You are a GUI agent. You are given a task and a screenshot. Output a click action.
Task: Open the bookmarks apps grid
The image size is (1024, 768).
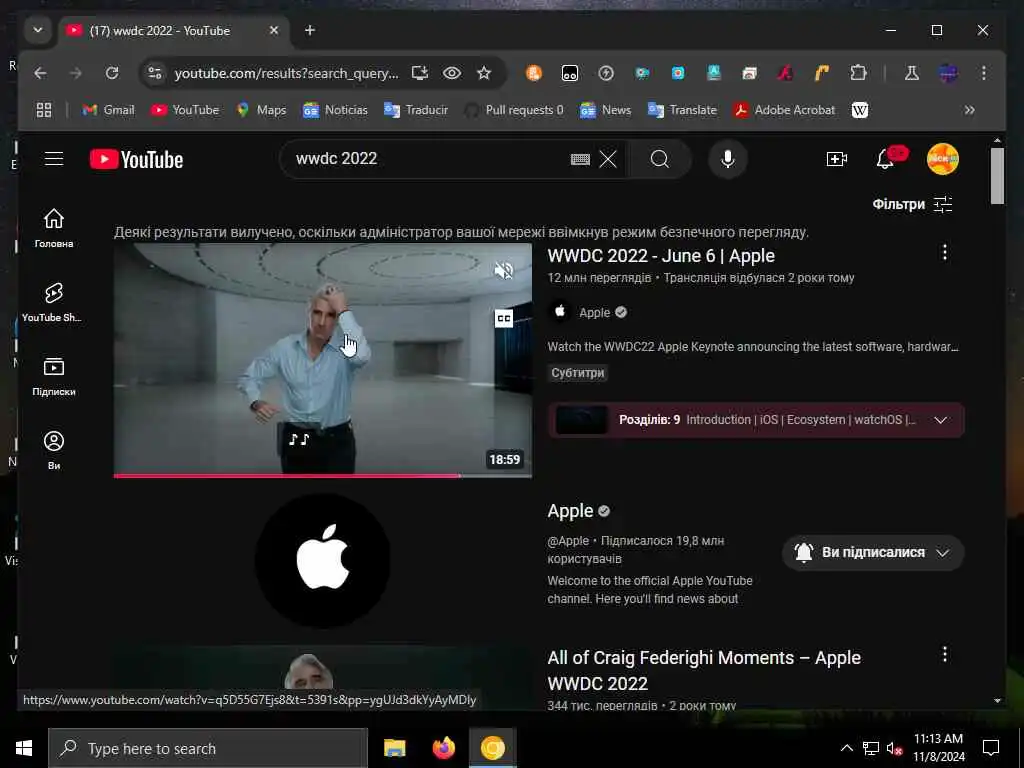click(44, 110)
